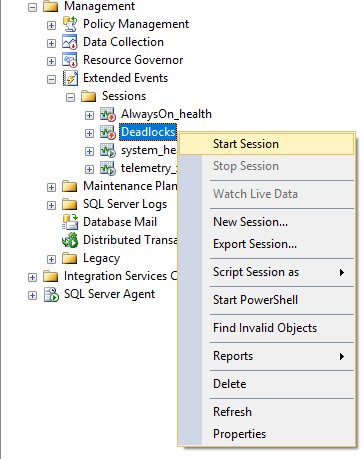
Task: Select the SQL Server Agent tree item
Action: pos(109,294)
